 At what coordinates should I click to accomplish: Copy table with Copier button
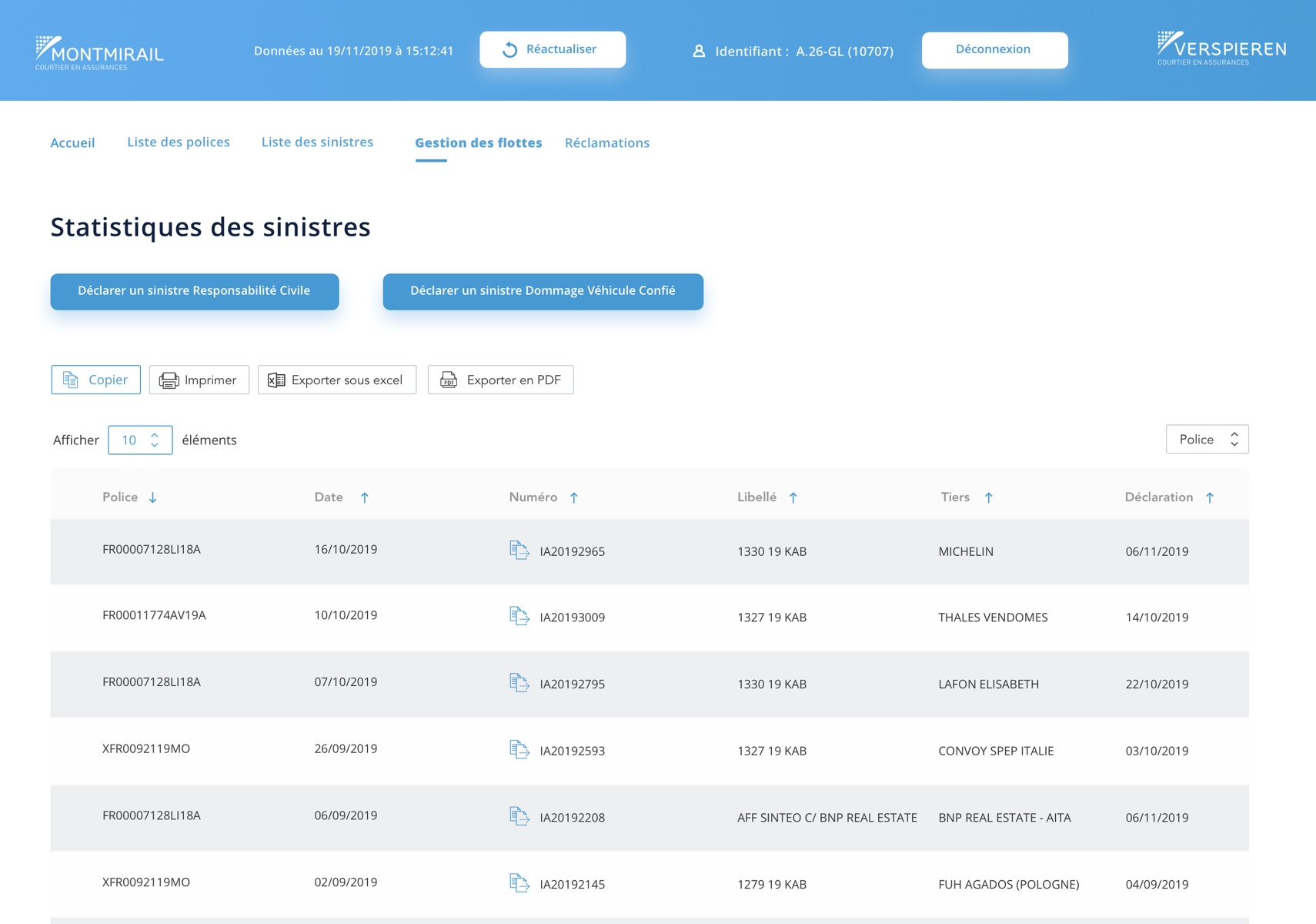point(96,380)
